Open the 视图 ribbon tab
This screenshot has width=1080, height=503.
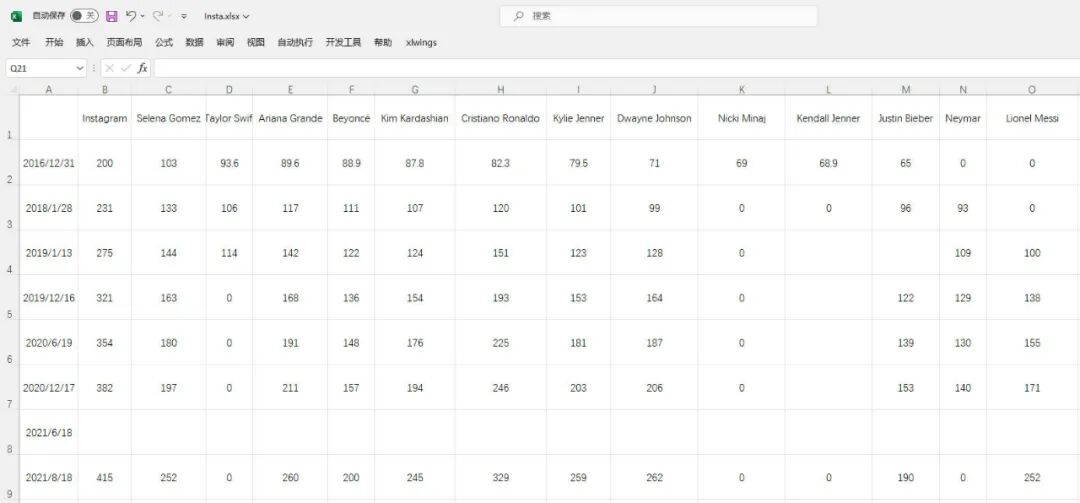[256, 43]
